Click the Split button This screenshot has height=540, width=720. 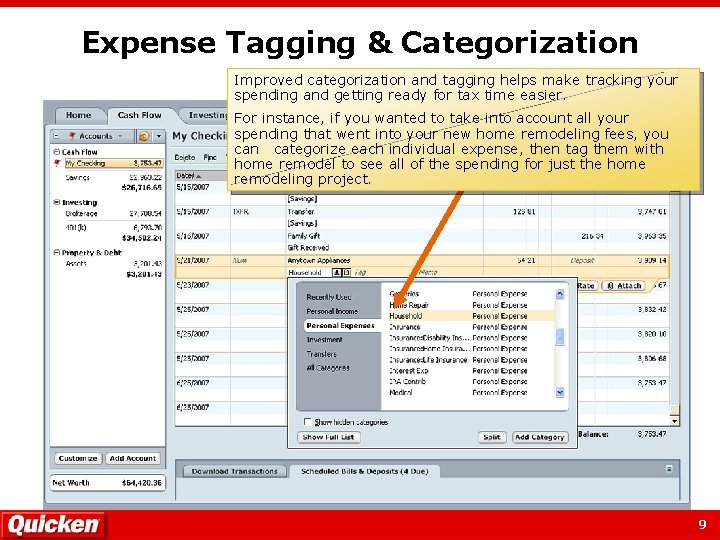pyautogui.click(x=492, y=437)
